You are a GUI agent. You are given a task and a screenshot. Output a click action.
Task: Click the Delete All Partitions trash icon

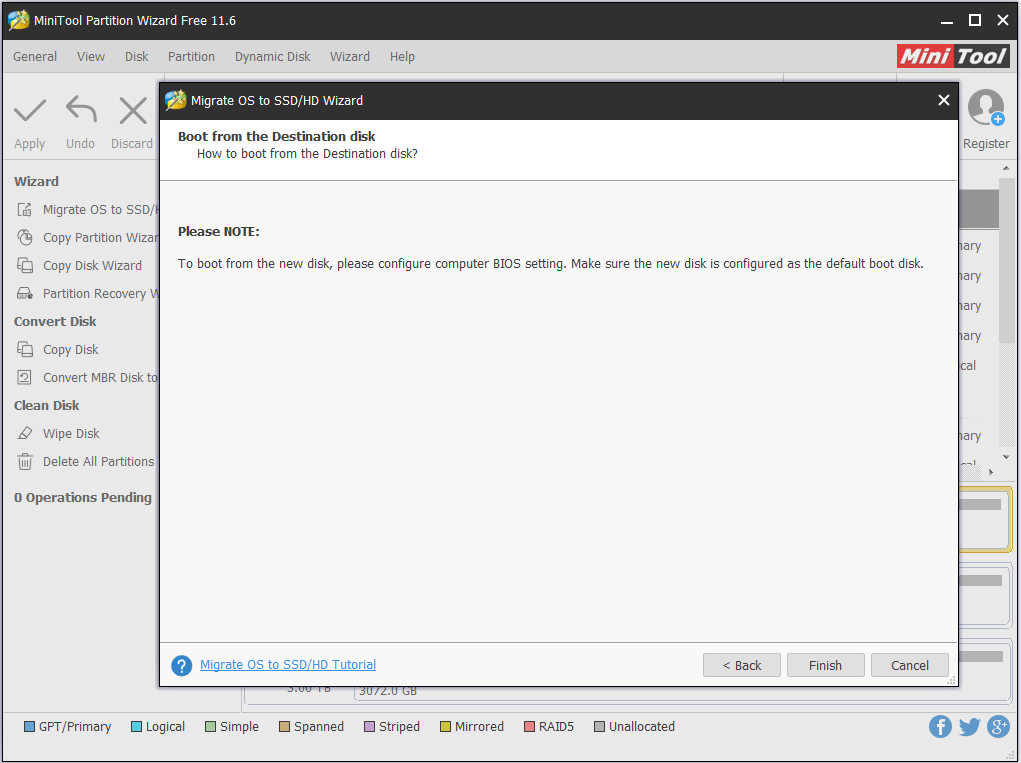click(22, 461)
